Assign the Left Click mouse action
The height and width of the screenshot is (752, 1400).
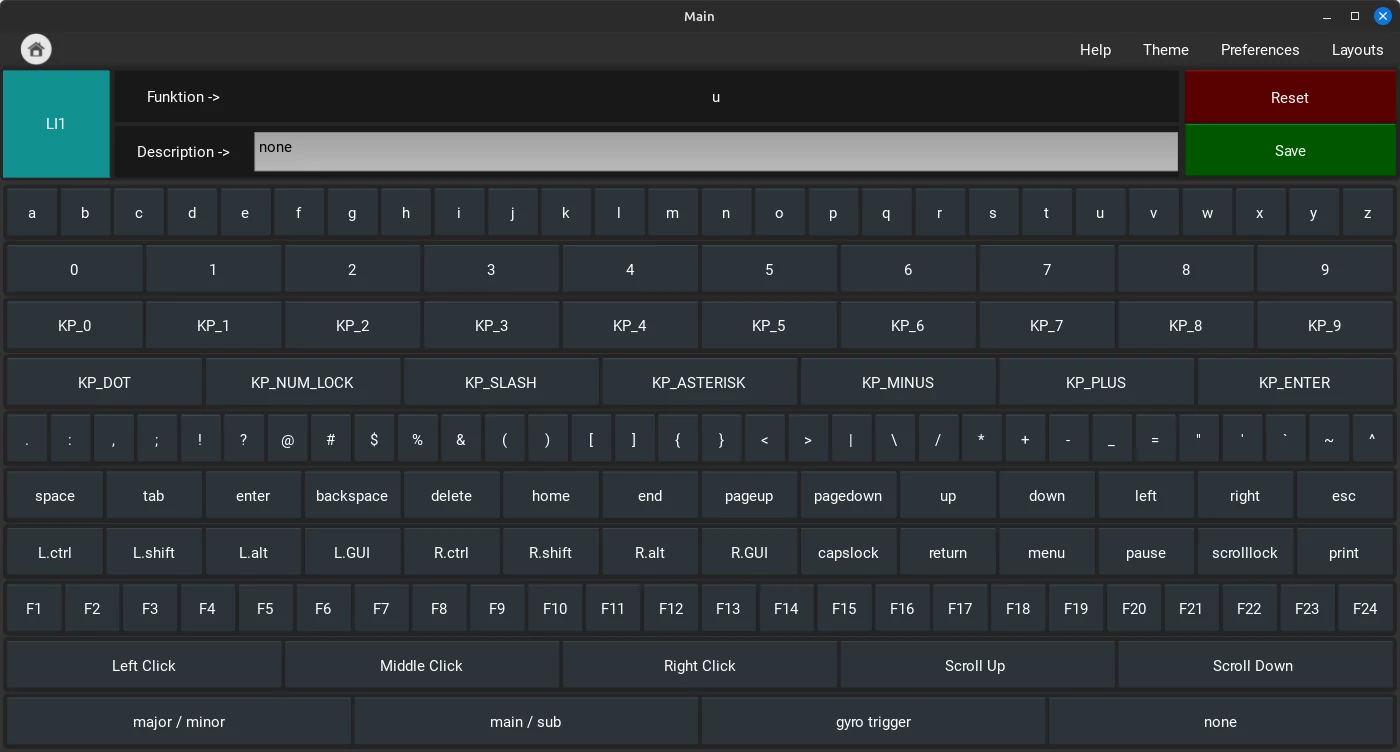tap(144, 665)
